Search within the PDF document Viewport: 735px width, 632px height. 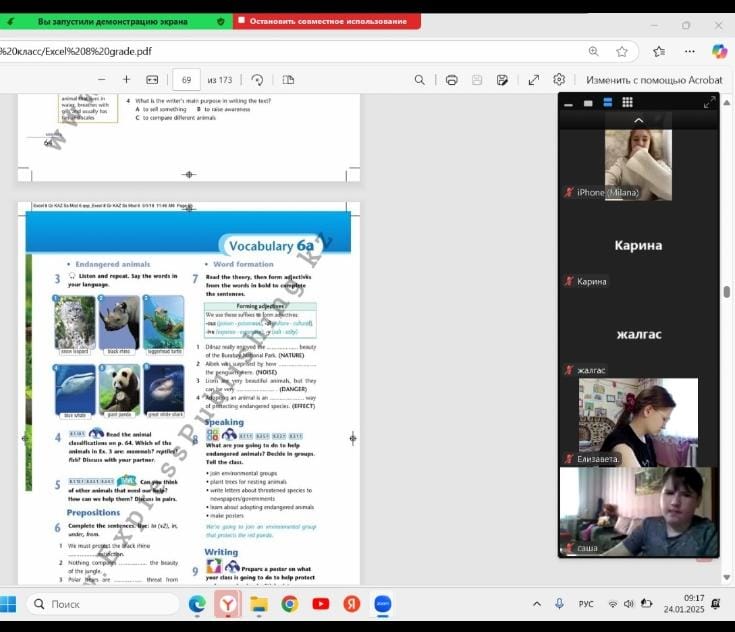coord(420,80)
